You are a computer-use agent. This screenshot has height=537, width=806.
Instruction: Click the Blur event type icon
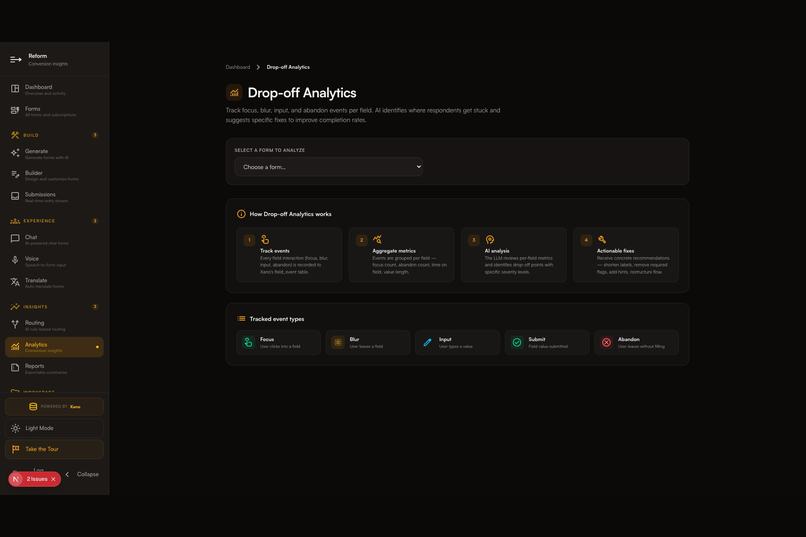pos(338,342)
